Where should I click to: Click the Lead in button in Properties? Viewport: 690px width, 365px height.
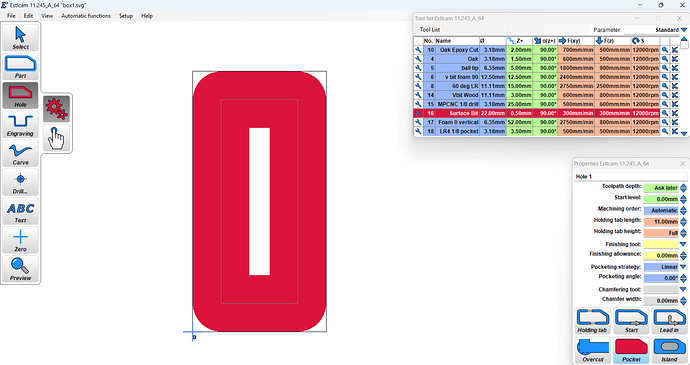tap(669, 321)
